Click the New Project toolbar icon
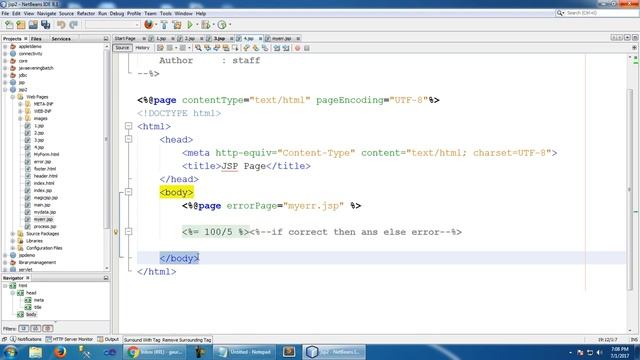Viewport: 640px width, 360px height. [21, 25]
